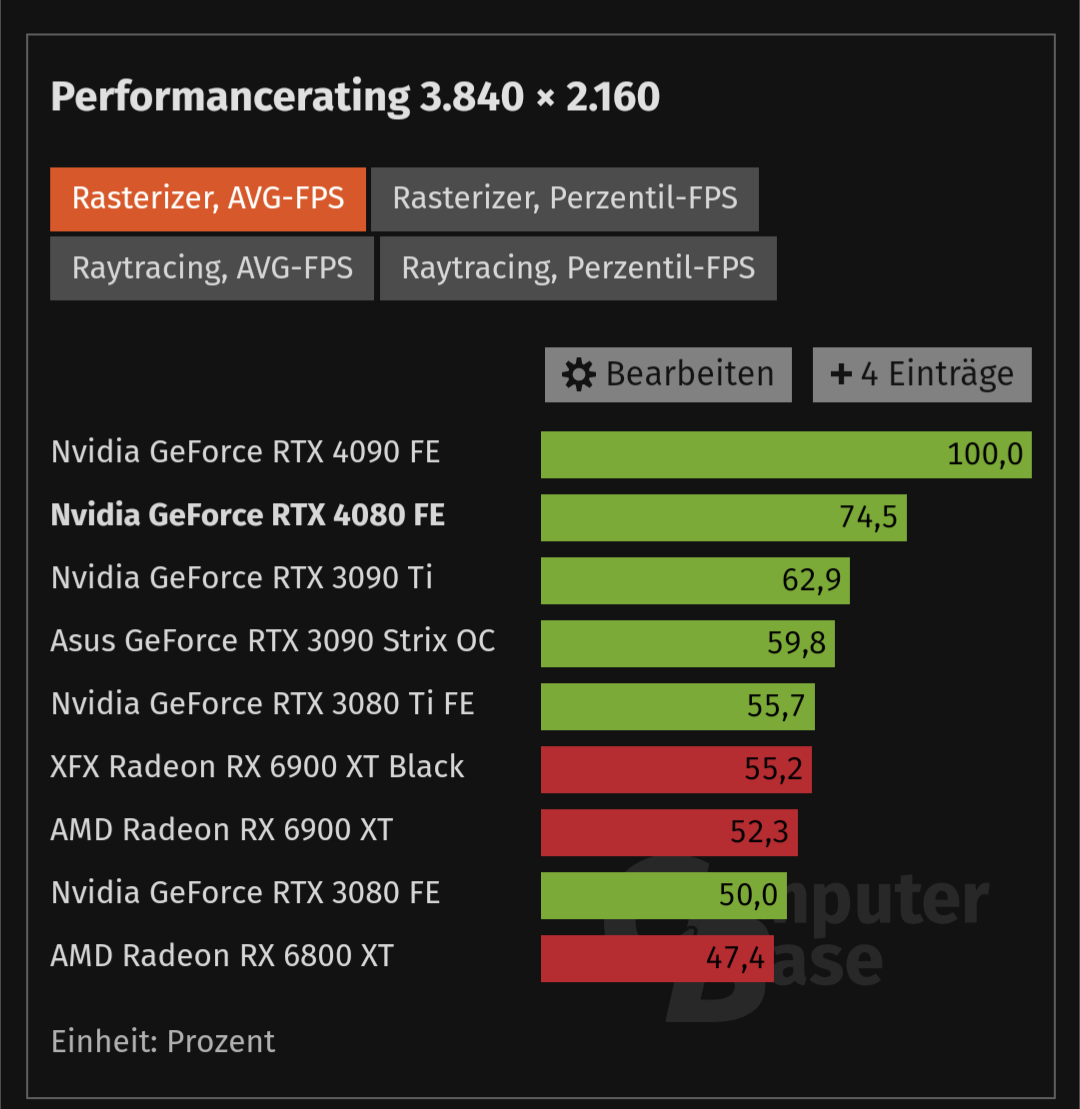Select the AMD Radeon RX 6900 XT label
The width and height of the screenshot is (1080, 1109).
click(x=221, y=830)
